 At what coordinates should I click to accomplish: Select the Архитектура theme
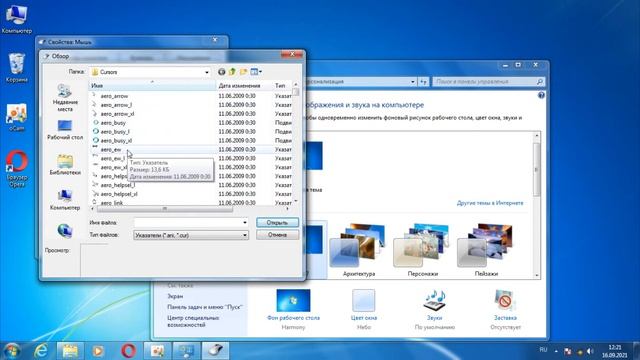359,250
